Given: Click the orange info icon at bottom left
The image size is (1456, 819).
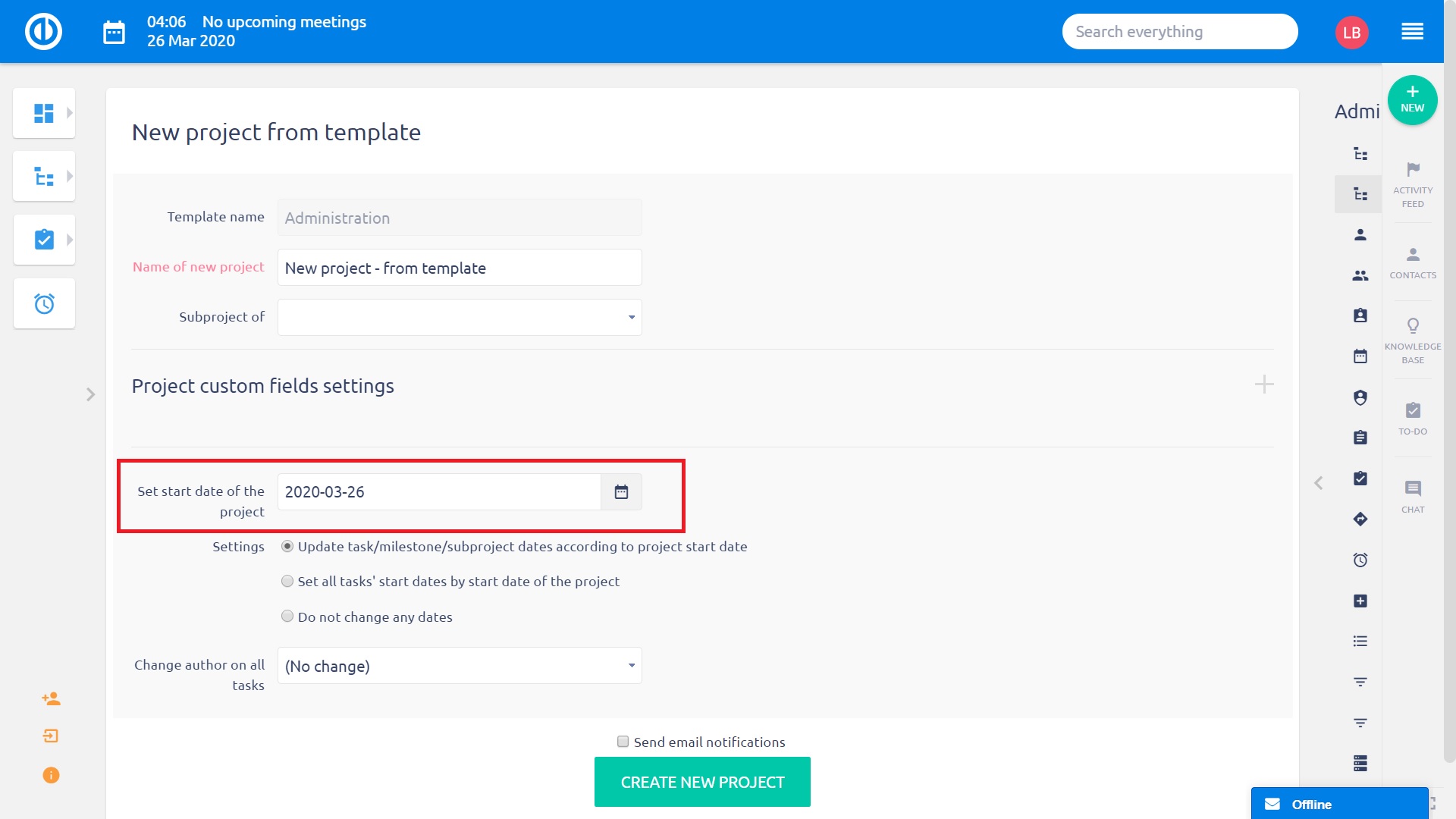Looking at the screenshot, I should [51, 775].
